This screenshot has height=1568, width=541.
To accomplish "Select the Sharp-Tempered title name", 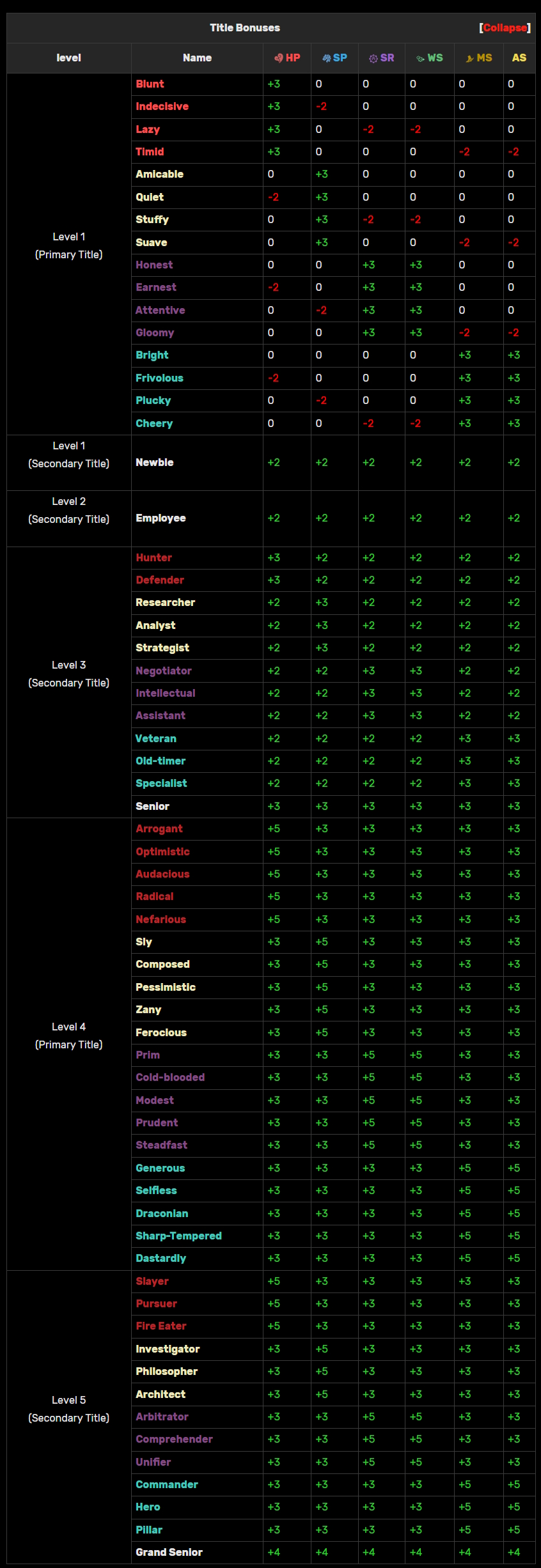I will [x=178, y=1236].
